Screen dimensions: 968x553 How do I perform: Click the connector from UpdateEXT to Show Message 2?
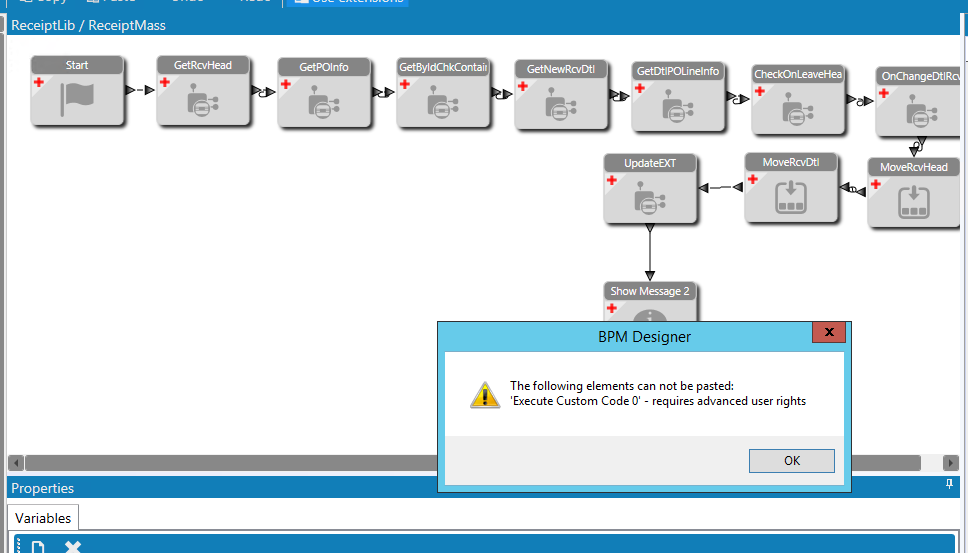click(649, 252)
